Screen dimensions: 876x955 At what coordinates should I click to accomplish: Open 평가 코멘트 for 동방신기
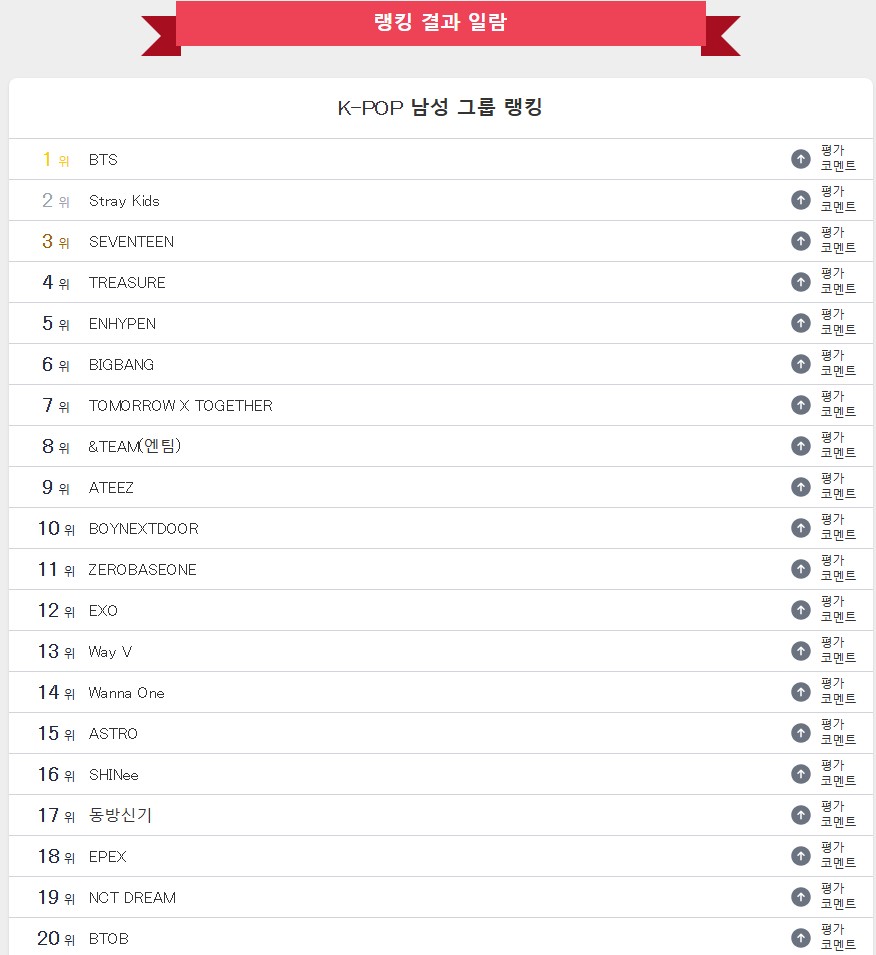(838, 814)
